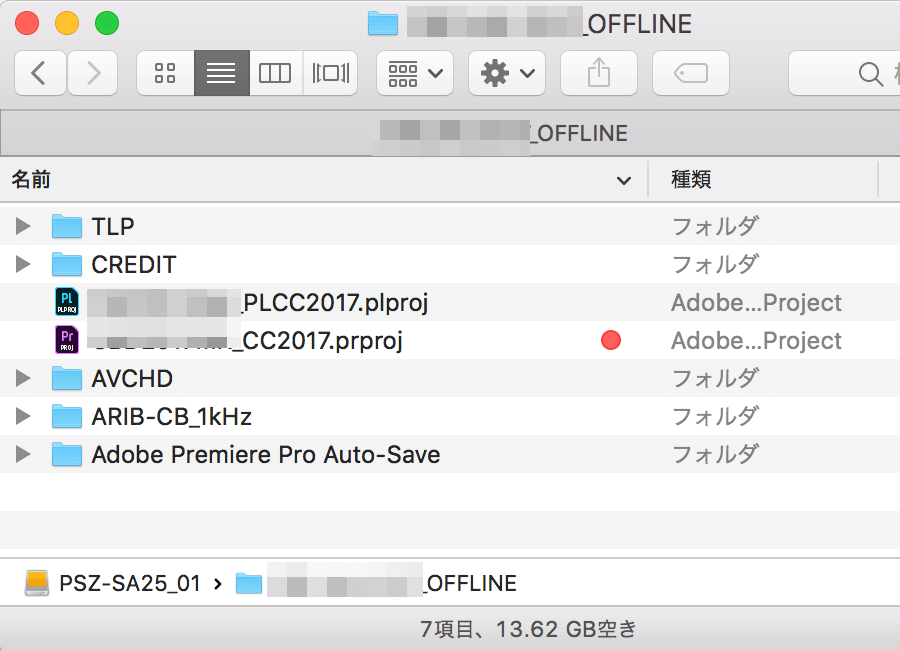Switch to list view
Image resolution: width=900 pixels, height=650 pixels.
pyautogui.click(x=221, y=73)
